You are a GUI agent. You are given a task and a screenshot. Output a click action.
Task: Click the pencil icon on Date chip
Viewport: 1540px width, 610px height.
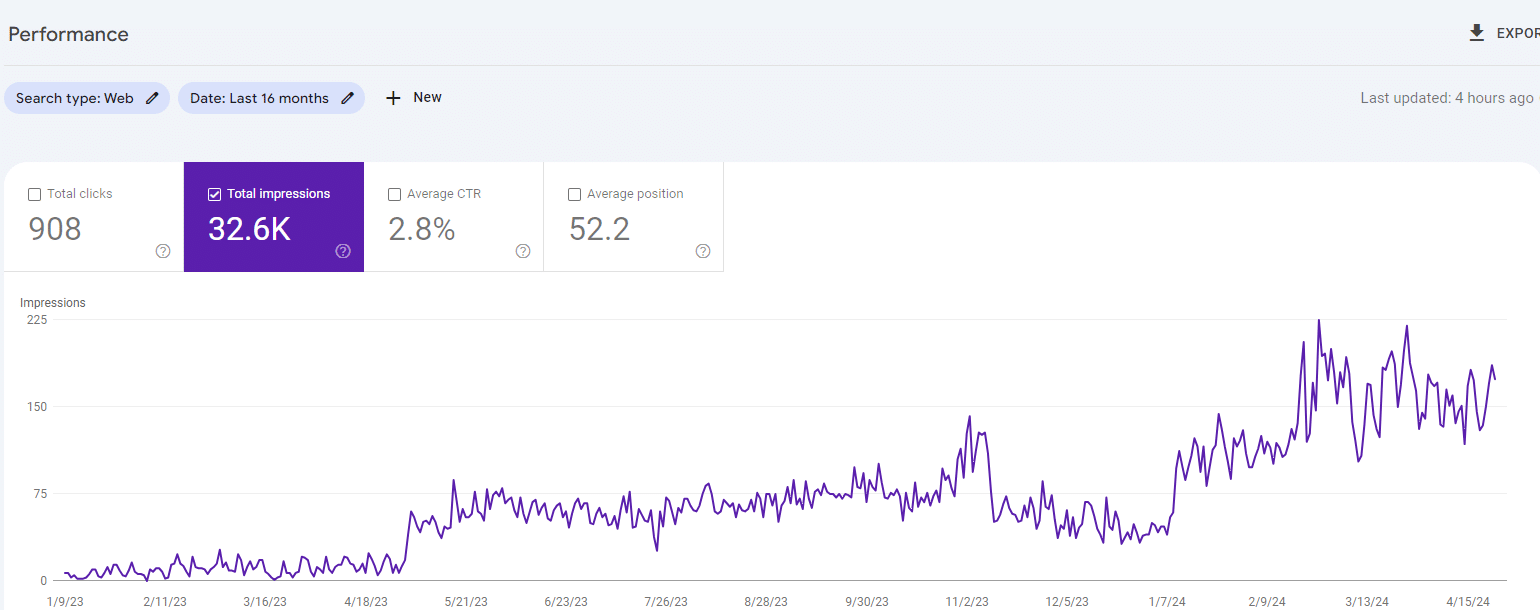347,98
